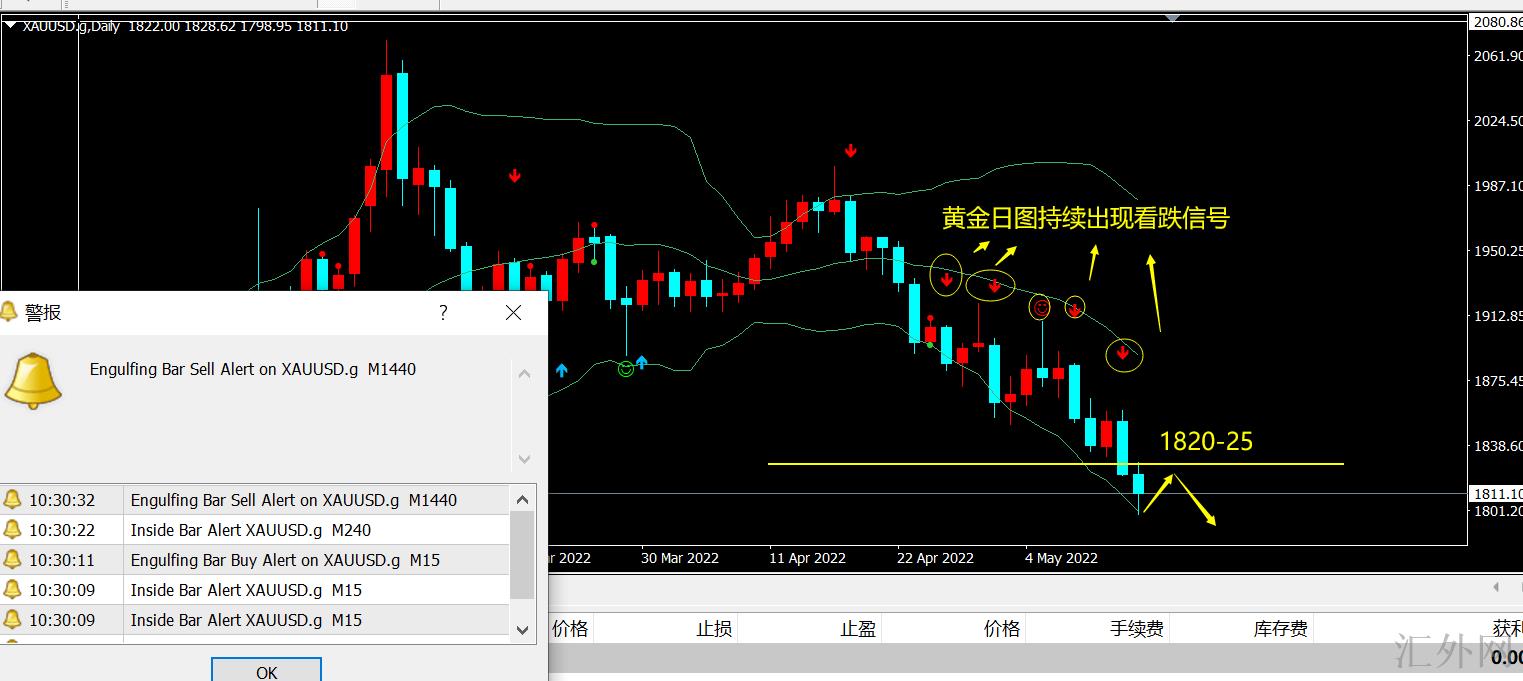The image size is (1523, 681).
Task: Click the alert message text above the list
Action: [x=253, y=369]
